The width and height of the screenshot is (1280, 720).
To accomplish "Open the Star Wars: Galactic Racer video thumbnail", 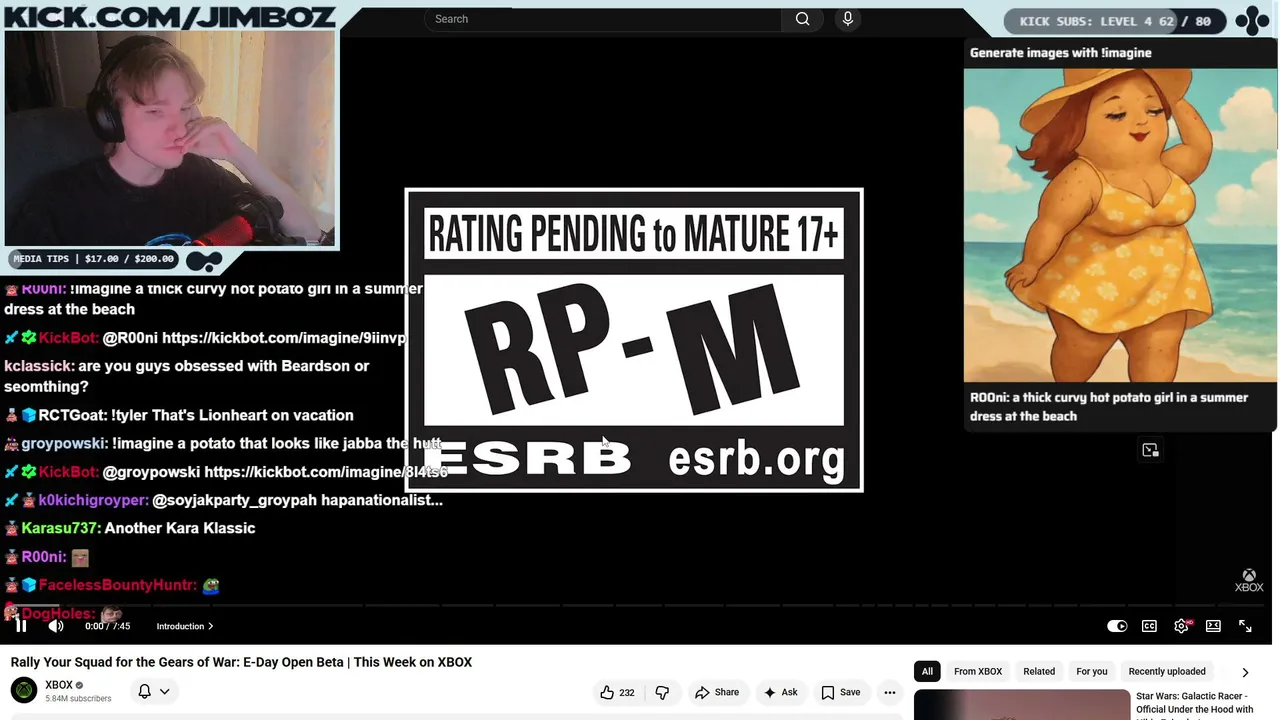I will 1022,705.
